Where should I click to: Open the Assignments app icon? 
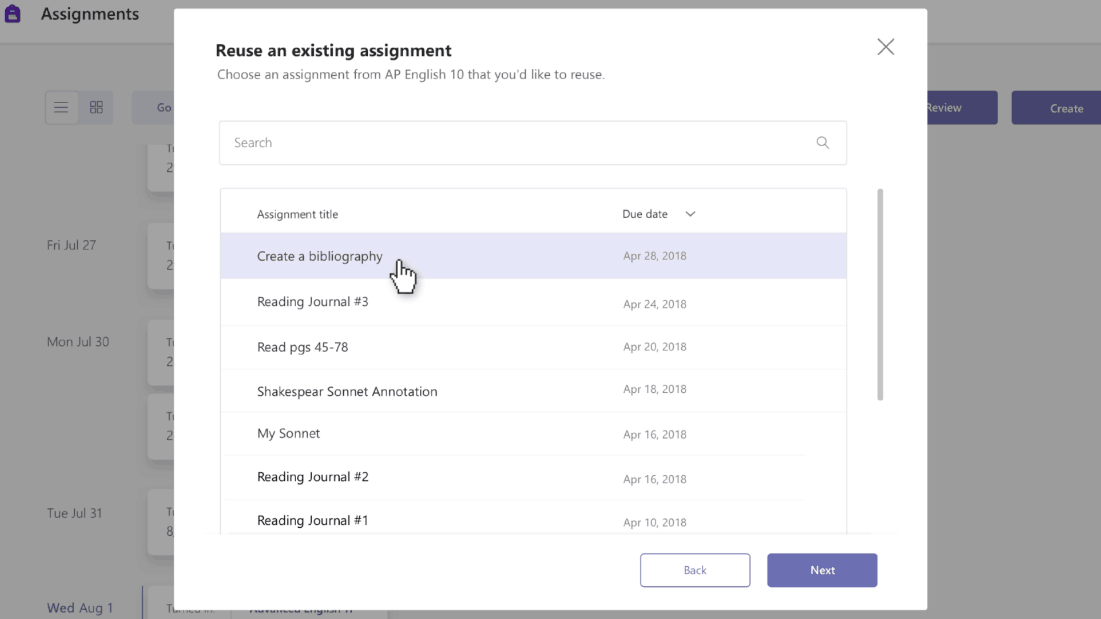click(x=13, y=14)
